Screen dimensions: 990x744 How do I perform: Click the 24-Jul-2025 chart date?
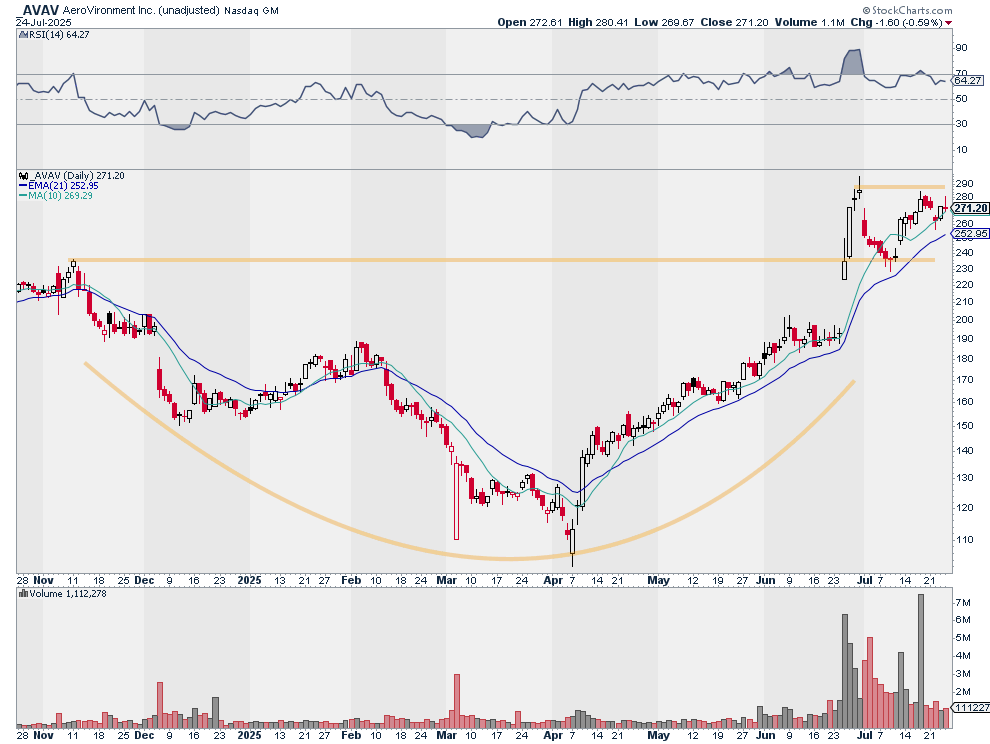click(x=44, y=22)
